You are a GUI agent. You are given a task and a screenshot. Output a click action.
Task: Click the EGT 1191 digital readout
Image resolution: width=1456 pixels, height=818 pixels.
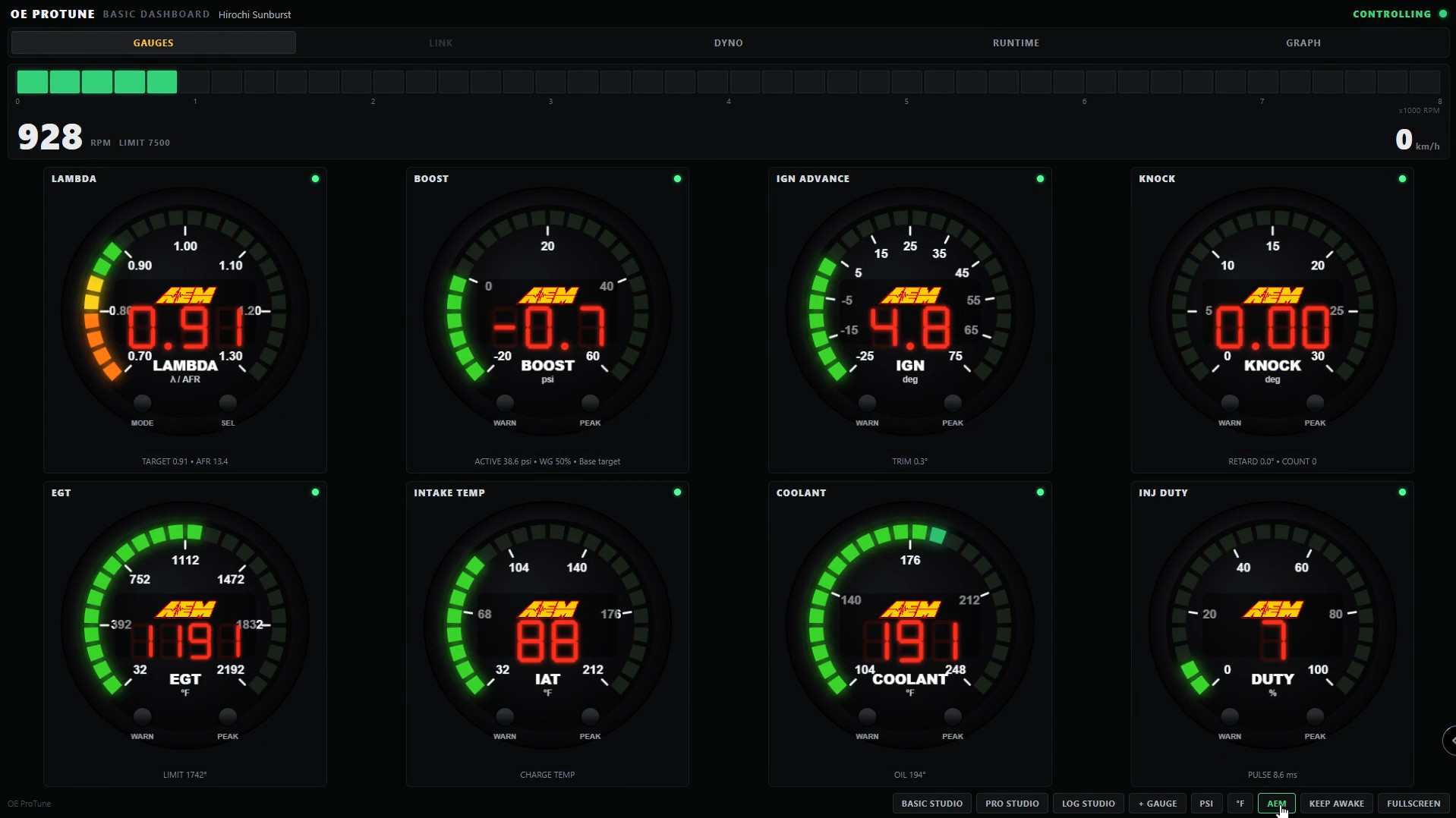tap(186, 642)
